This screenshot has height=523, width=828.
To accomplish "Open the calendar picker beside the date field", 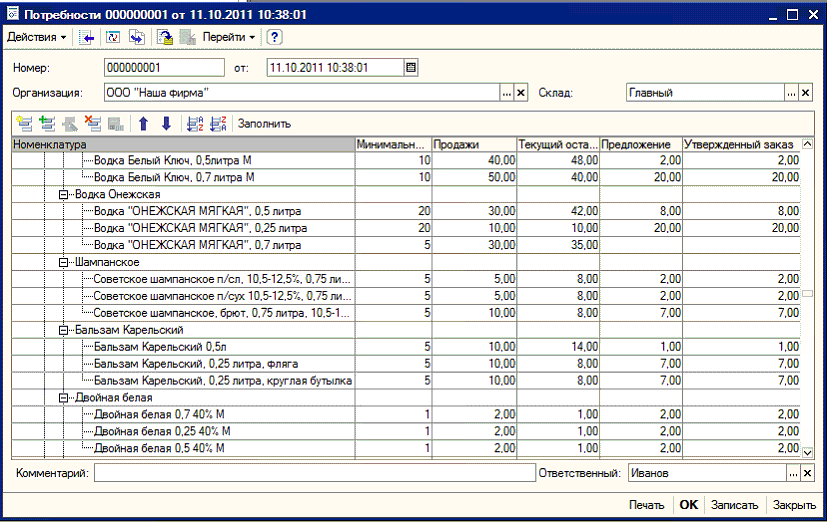I will (410, 68).
